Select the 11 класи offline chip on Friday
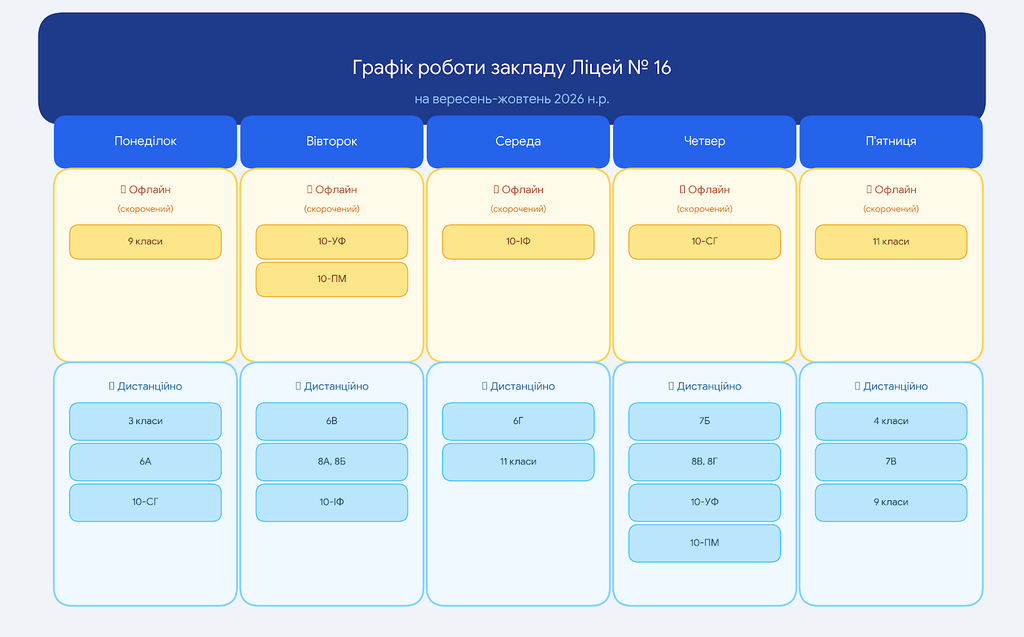The image size is (1024, 637). coord(891,242)
